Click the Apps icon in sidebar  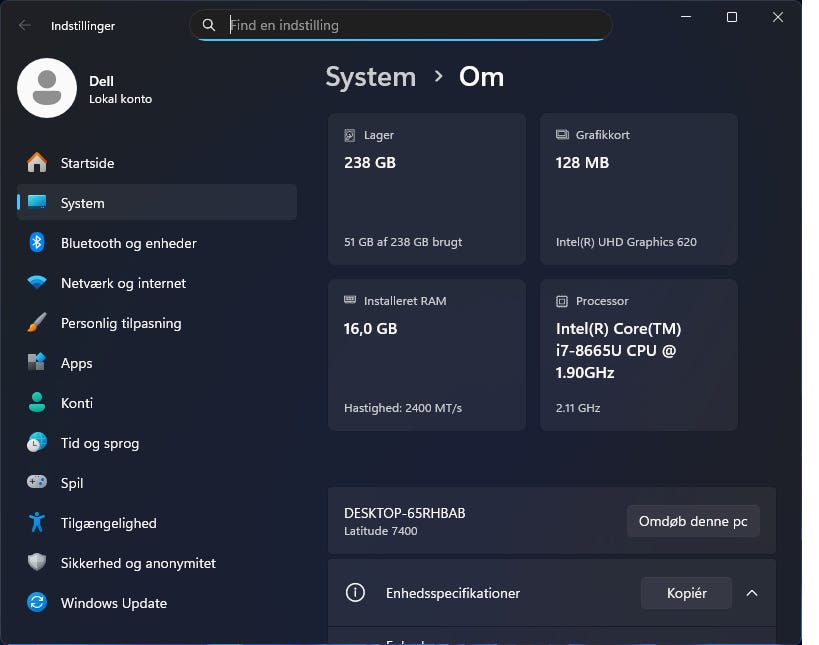click(37, 363)
